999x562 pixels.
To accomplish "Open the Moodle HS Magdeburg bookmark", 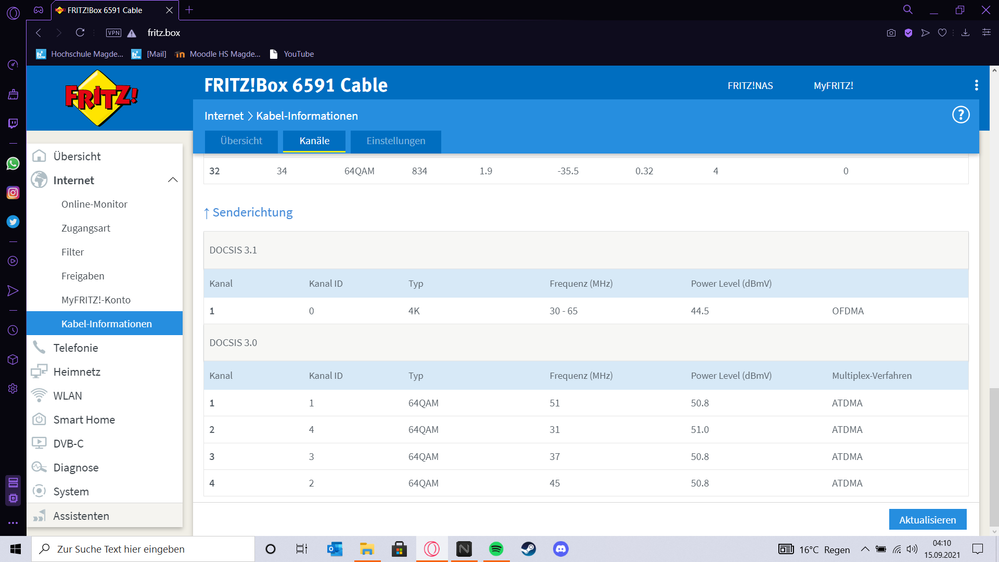I will (x=218, y=54).
